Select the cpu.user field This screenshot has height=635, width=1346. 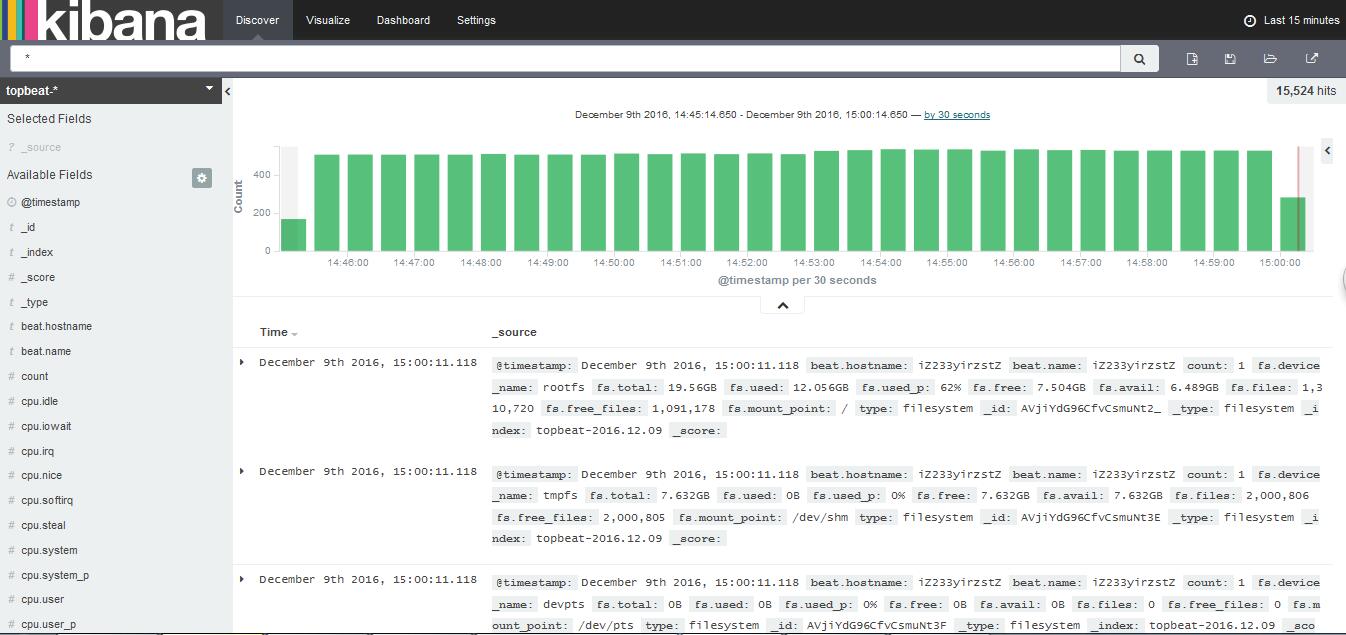(x=42, y=599)
